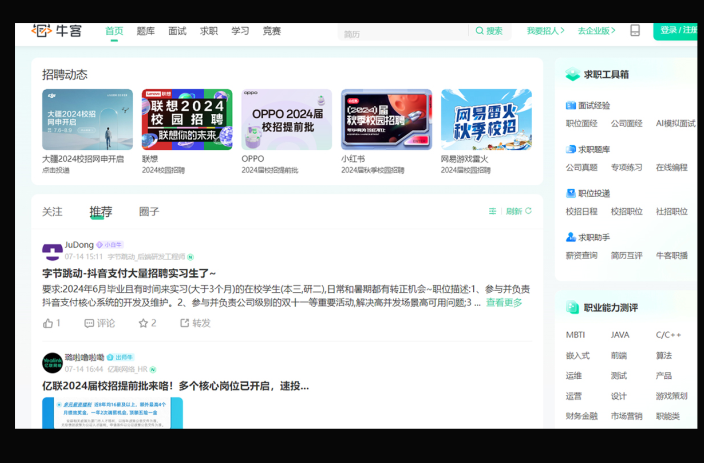Open the 求职 nav tab
Image resolution: width=704 pixels, height=463 pixels.
click(x=209, y=31)
